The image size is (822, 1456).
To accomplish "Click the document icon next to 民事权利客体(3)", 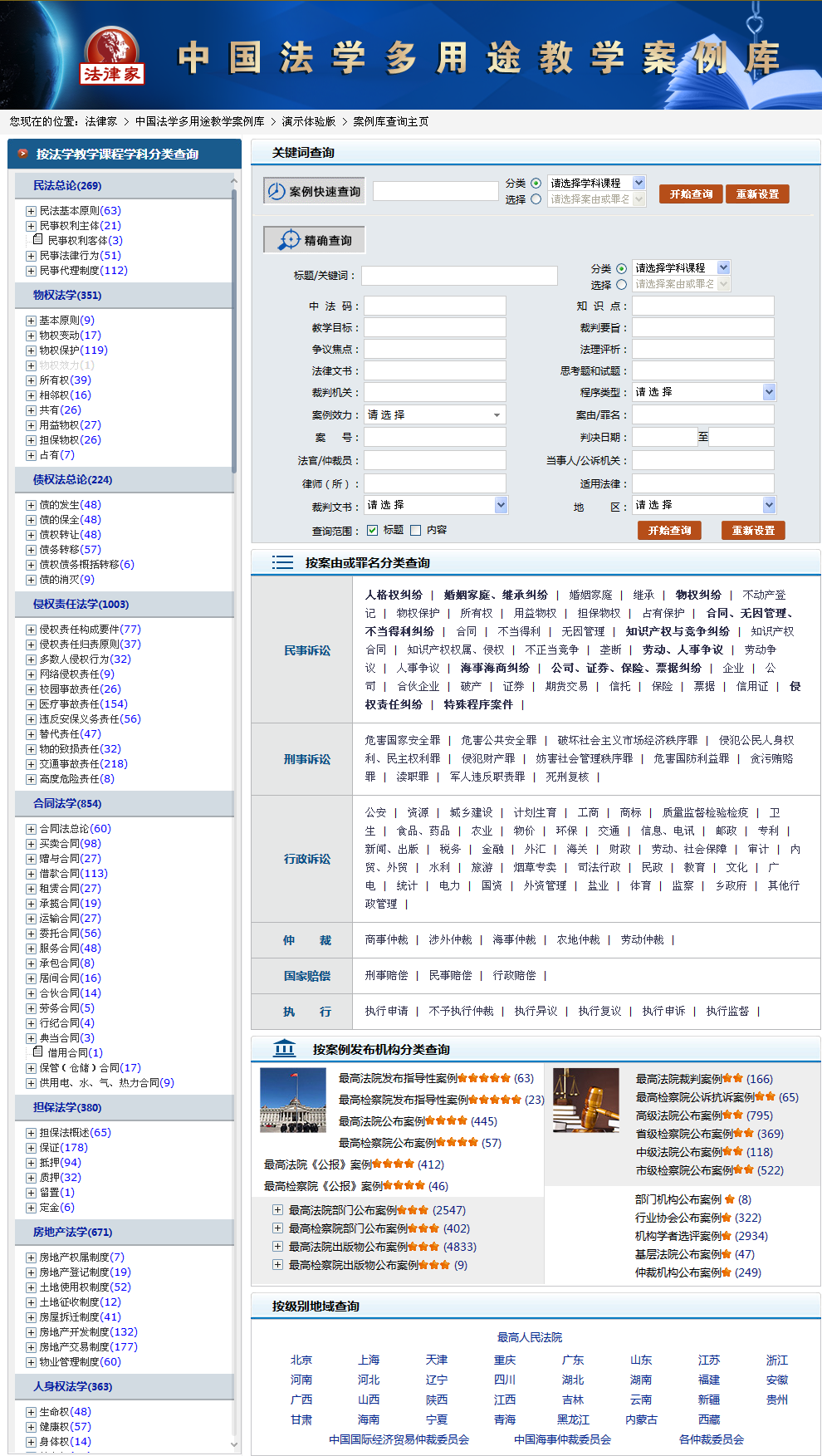I will 37,240.
